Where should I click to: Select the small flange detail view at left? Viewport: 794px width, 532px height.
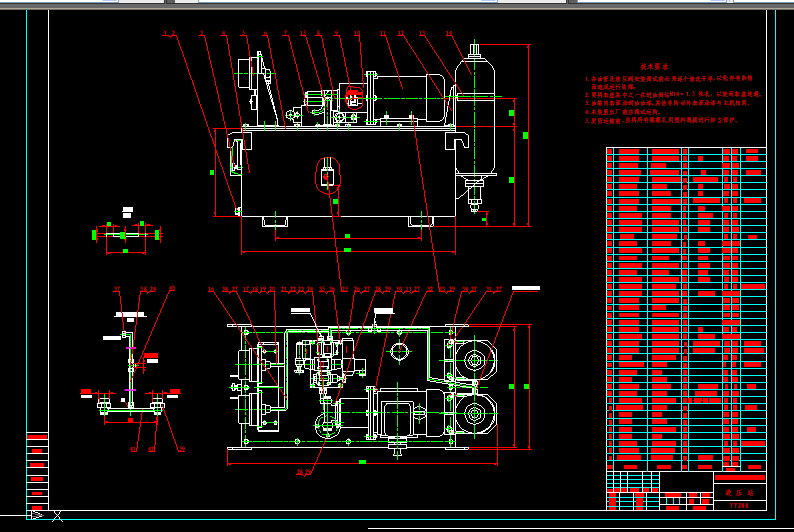pos(126,234)
